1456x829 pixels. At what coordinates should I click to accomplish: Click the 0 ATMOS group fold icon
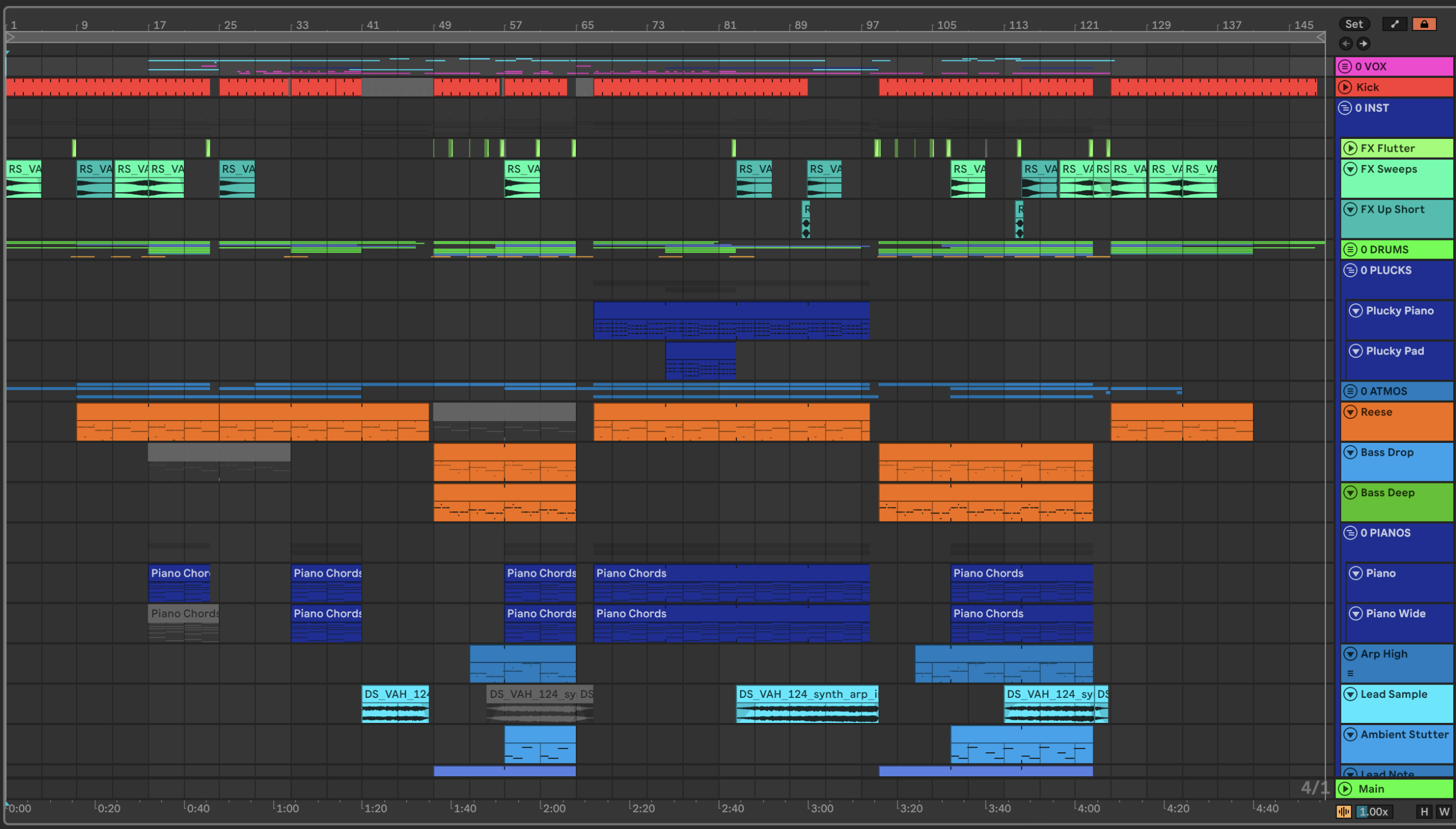(x=1349, y=391)
